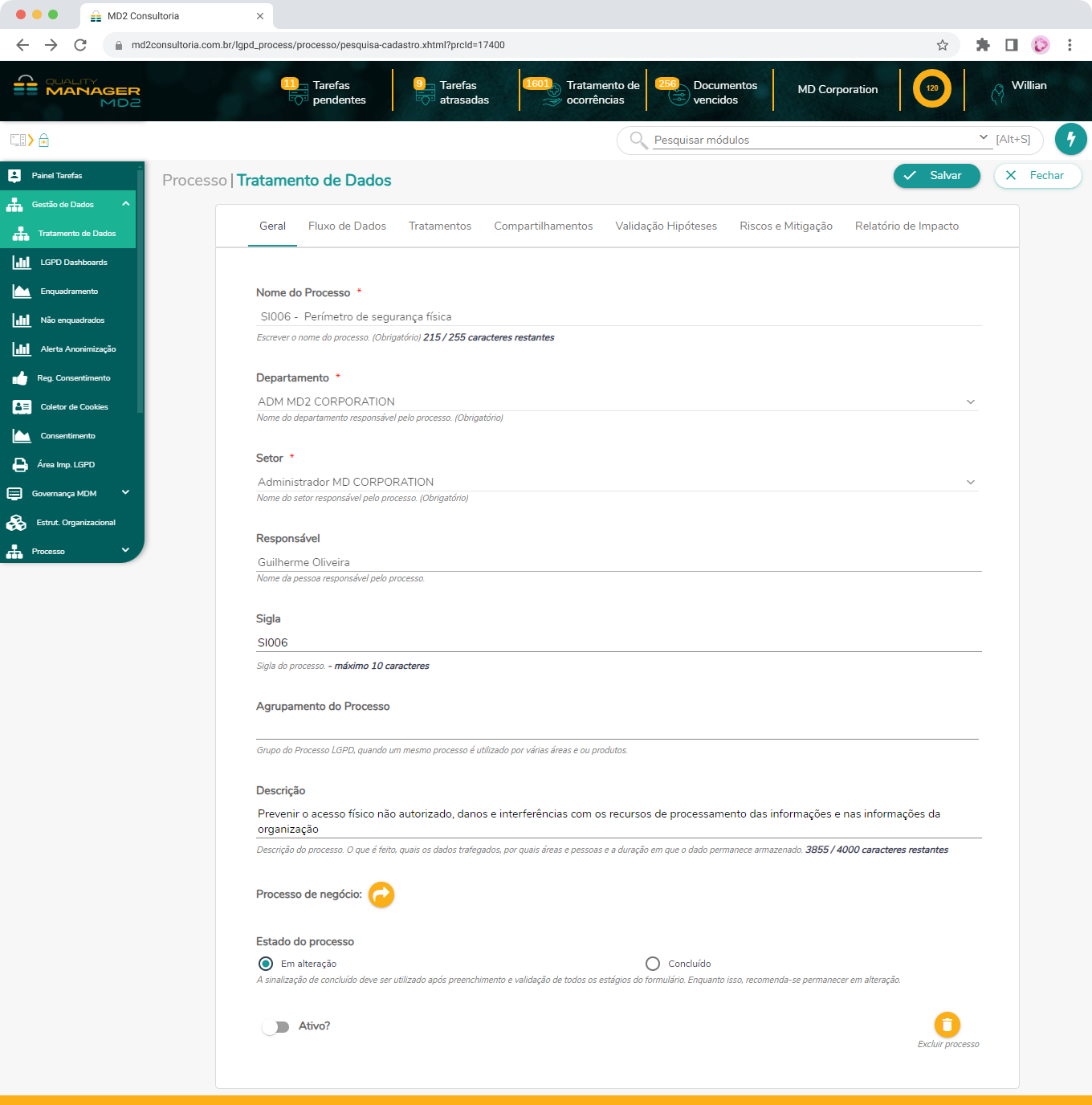Click the Fechar button
Image resolution: width=1092 pixels, height=1105 pixels.
[1037, 176]
